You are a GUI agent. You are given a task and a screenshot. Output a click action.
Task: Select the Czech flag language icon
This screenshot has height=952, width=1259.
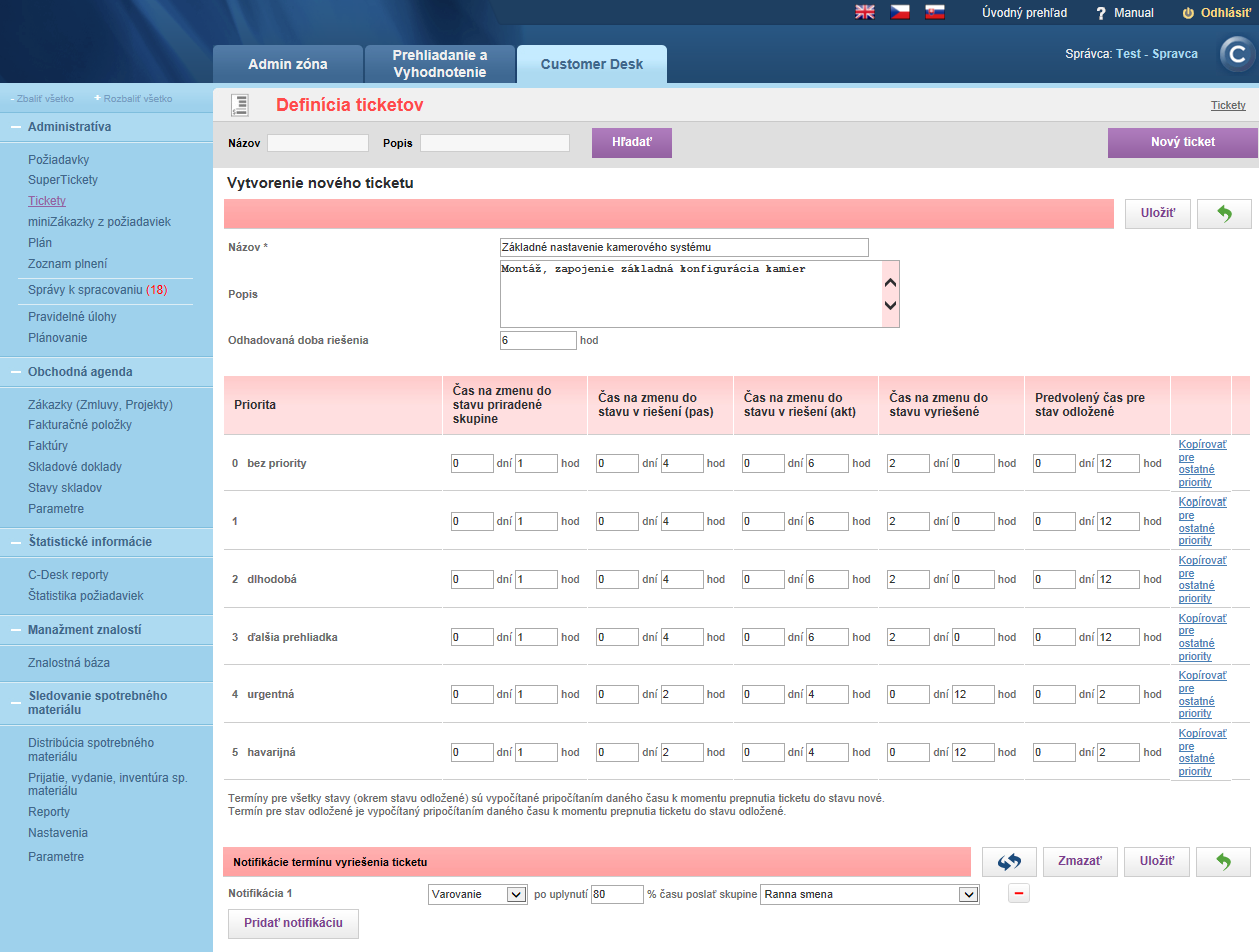pos(900,13)
